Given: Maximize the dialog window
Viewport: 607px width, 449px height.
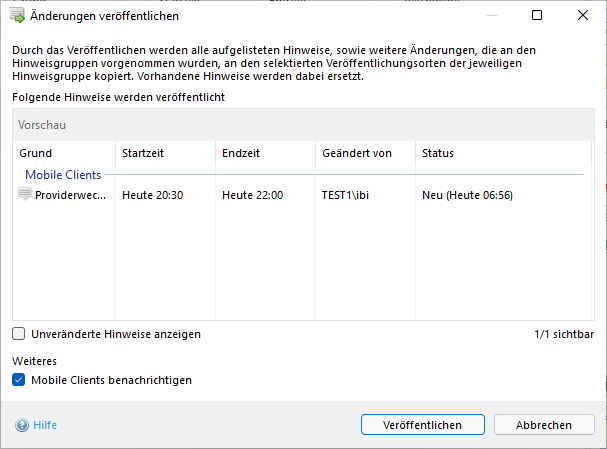Looking at the screenshot, I should (x=537, y=16).
